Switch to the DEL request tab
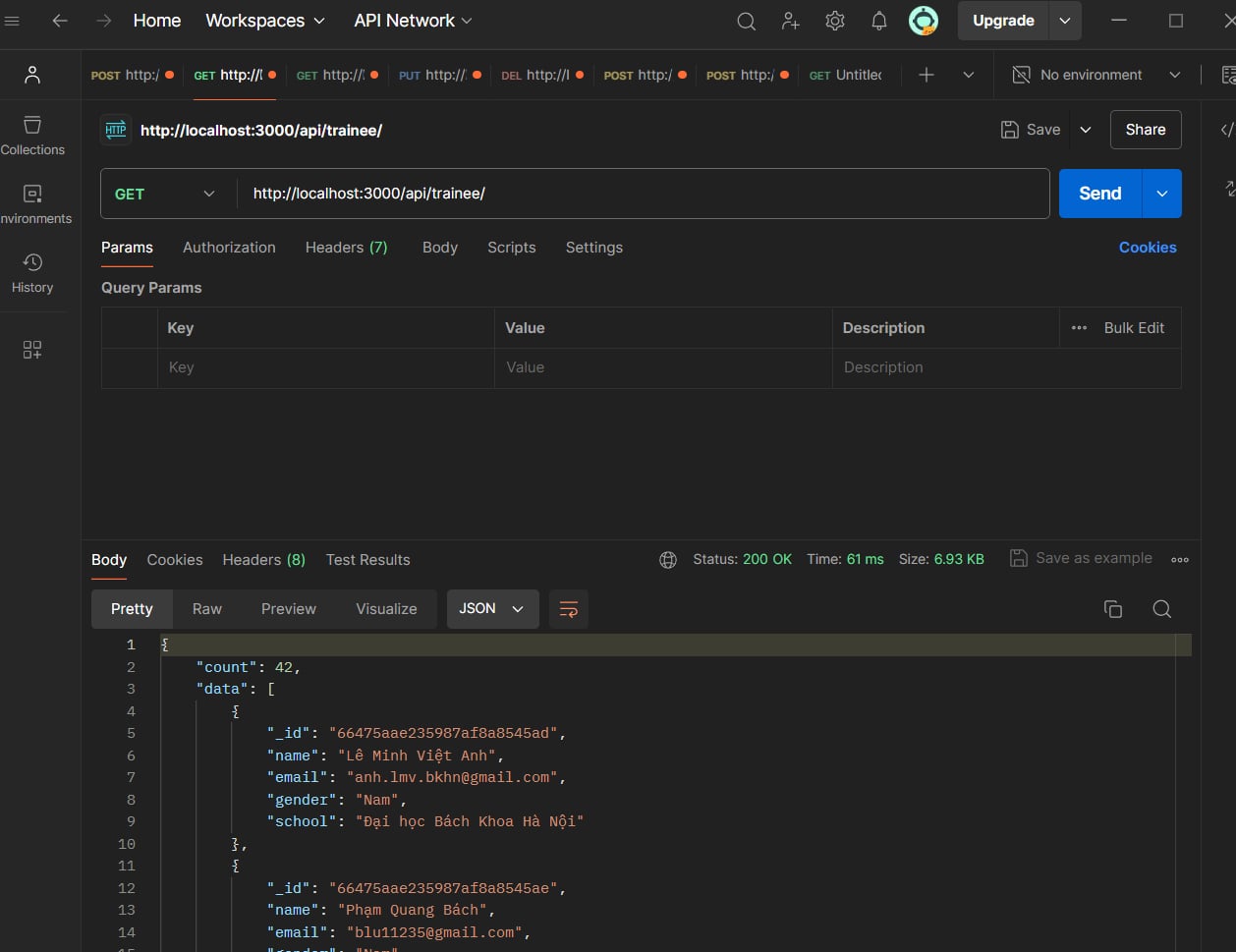Screen dimensions: 1236x952 [x=541, y=75]
